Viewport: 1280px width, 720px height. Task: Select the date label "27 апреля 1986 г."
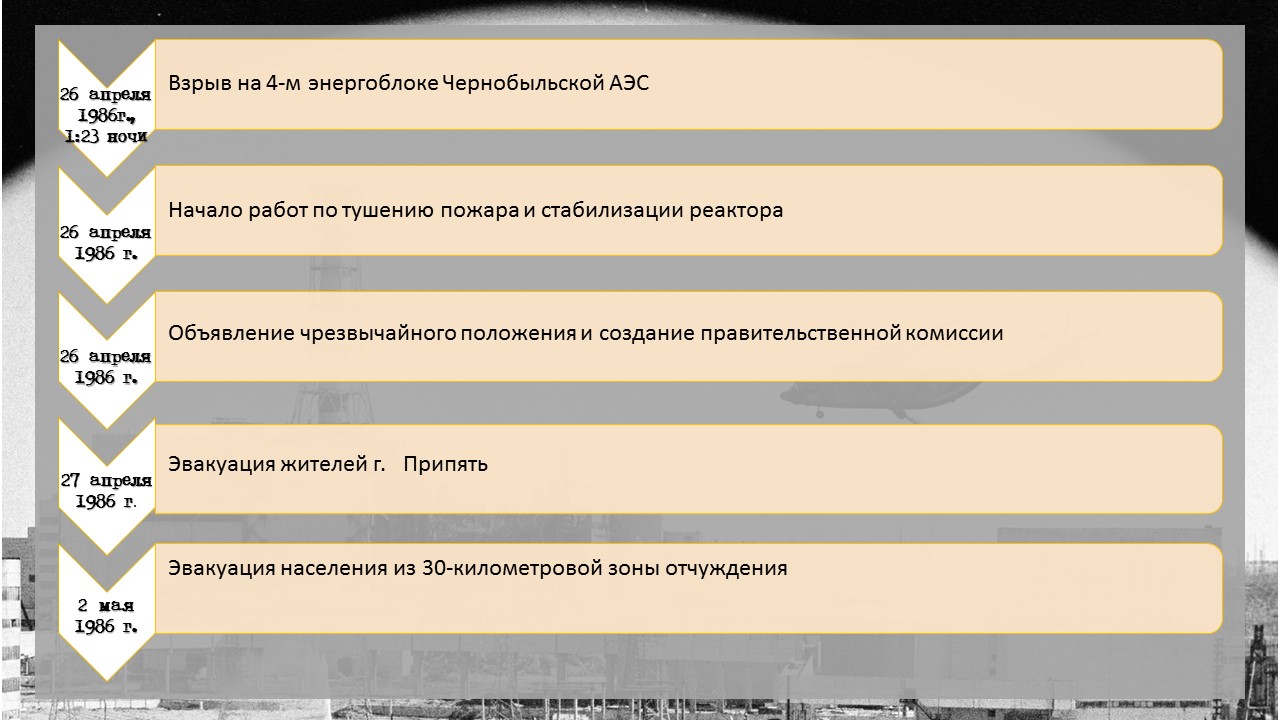tap(105, 491)
